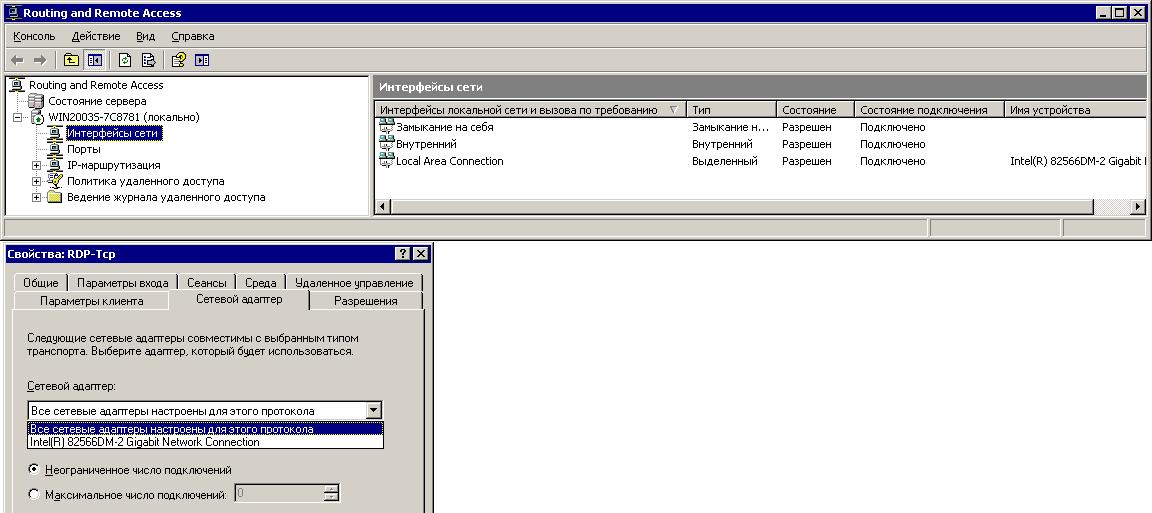Sort by the Тип column header
The width and height of the screenshot is (1152, 513).
coord(731,110)
